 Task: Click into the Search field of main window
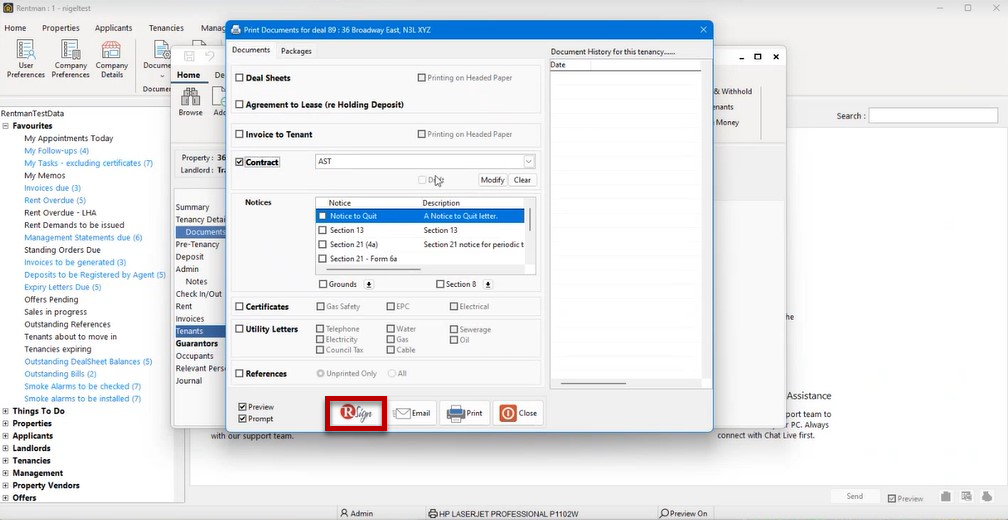click(933, 116)
